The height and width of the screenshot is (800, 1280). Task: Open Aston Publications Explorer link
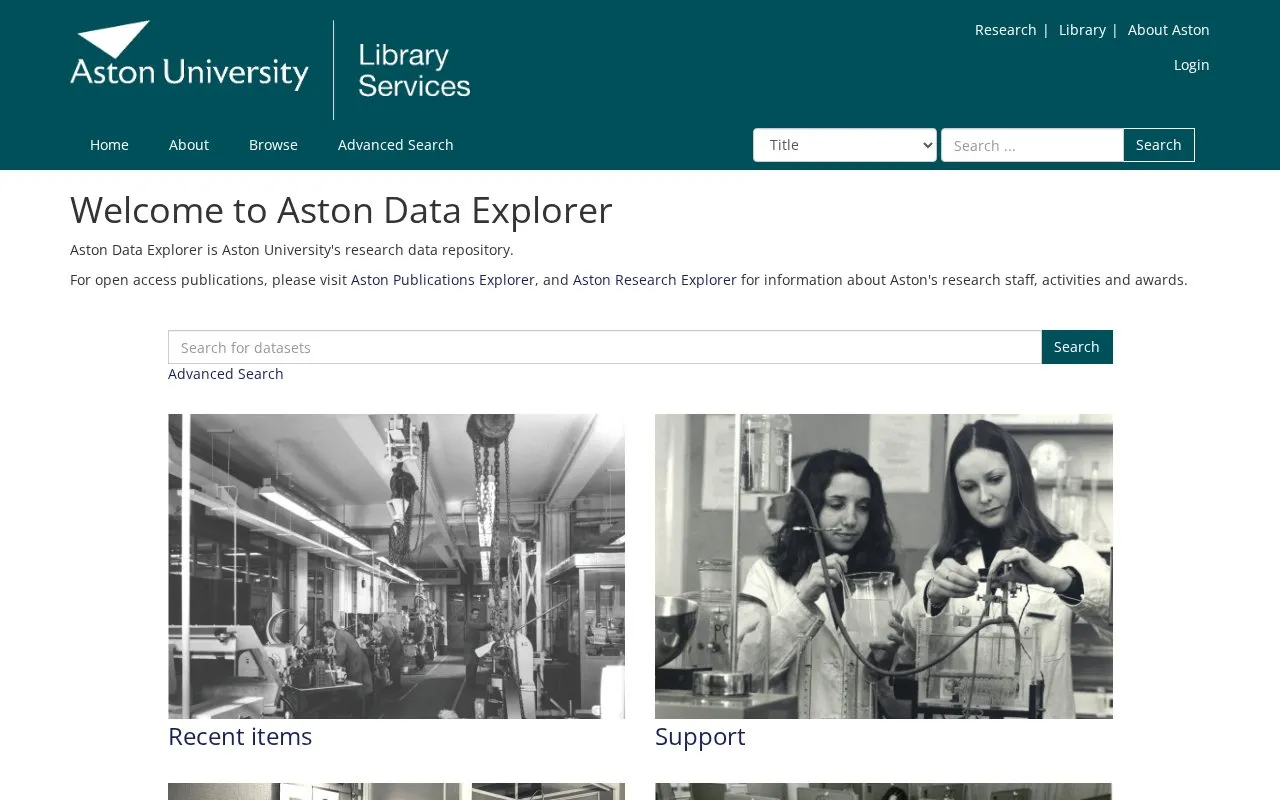tap(443, 280)
